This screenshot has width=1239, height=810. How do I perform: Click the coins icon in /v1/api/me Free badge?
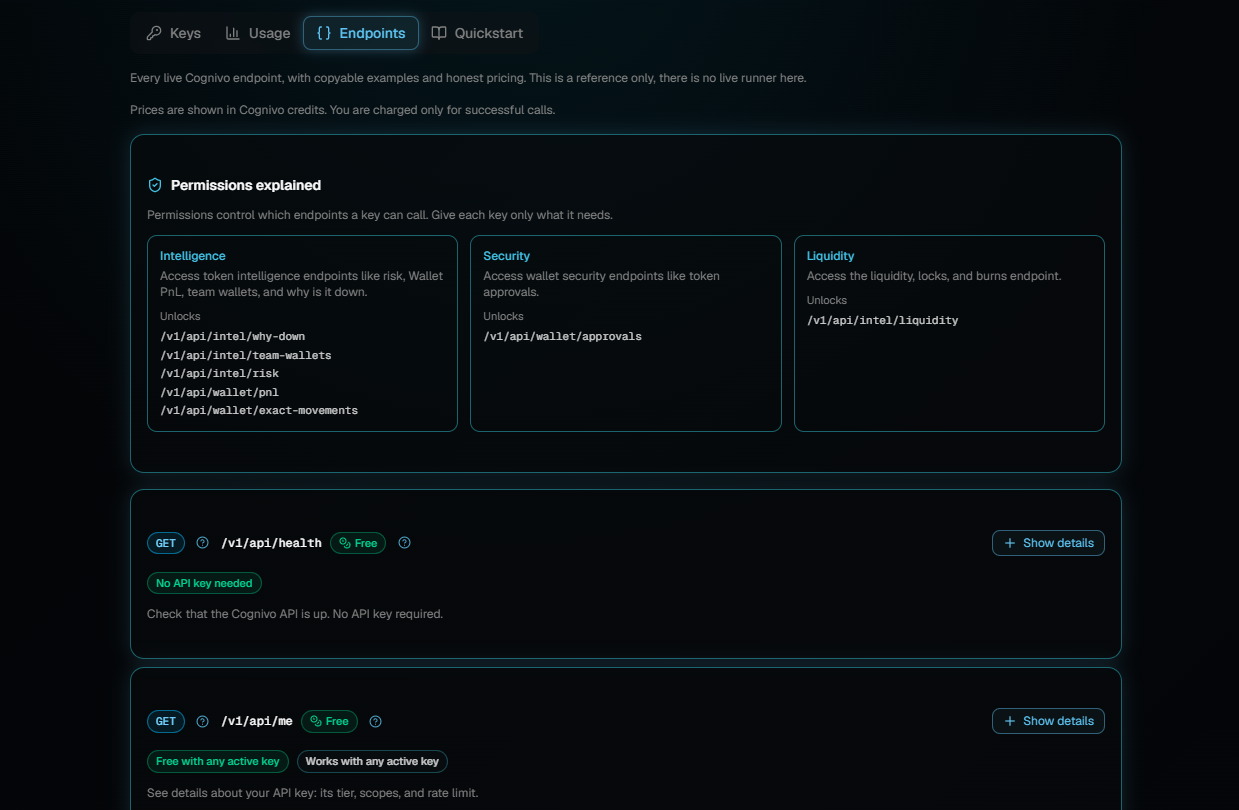[x=316, y=721]
